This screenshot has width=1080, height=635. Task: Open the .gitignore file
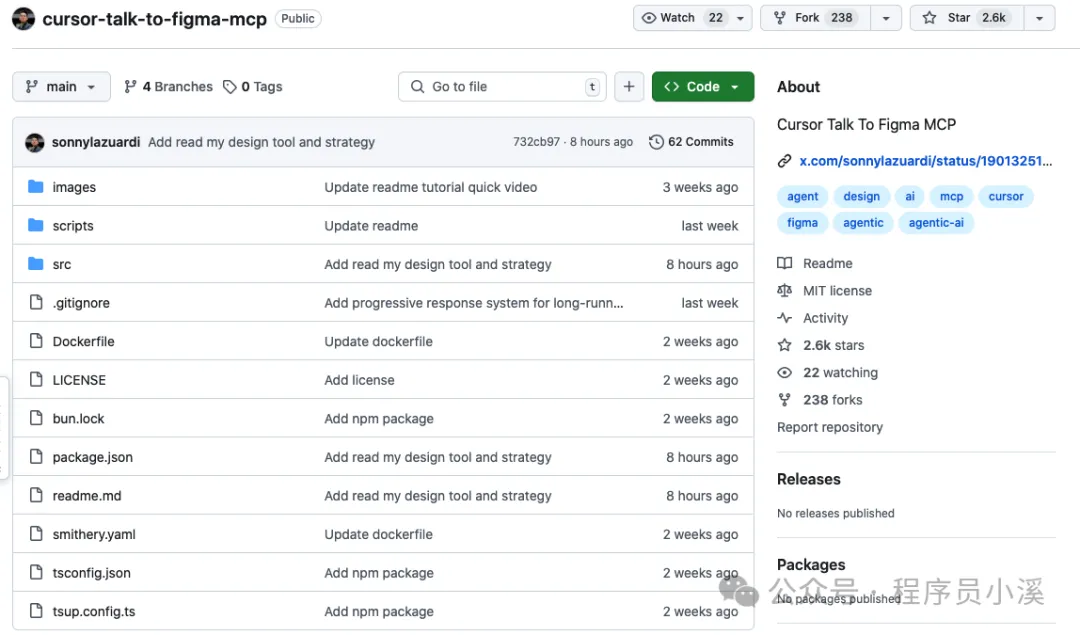(81, 303)
